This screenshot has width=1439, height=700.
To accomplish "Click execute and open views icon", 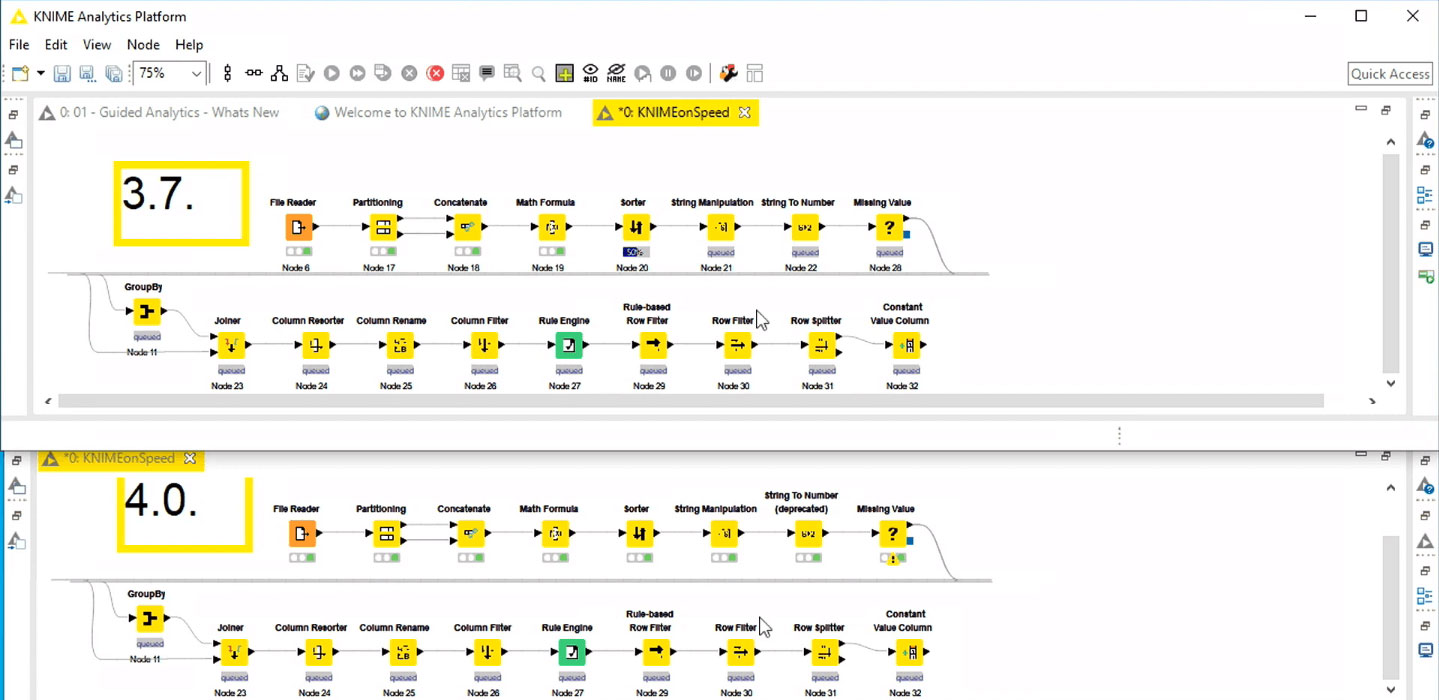I will click(x=382, y=73).
